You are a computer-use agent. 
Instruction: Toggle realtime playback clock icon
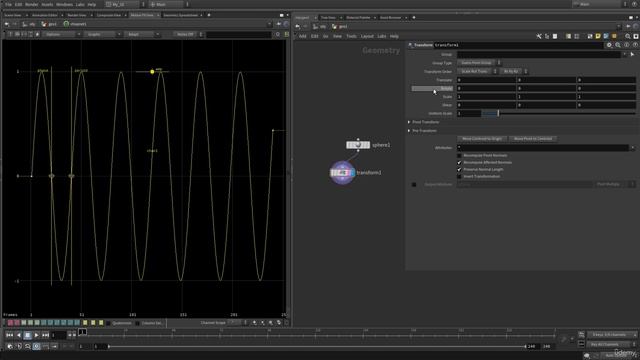click(x=36, y=346)
